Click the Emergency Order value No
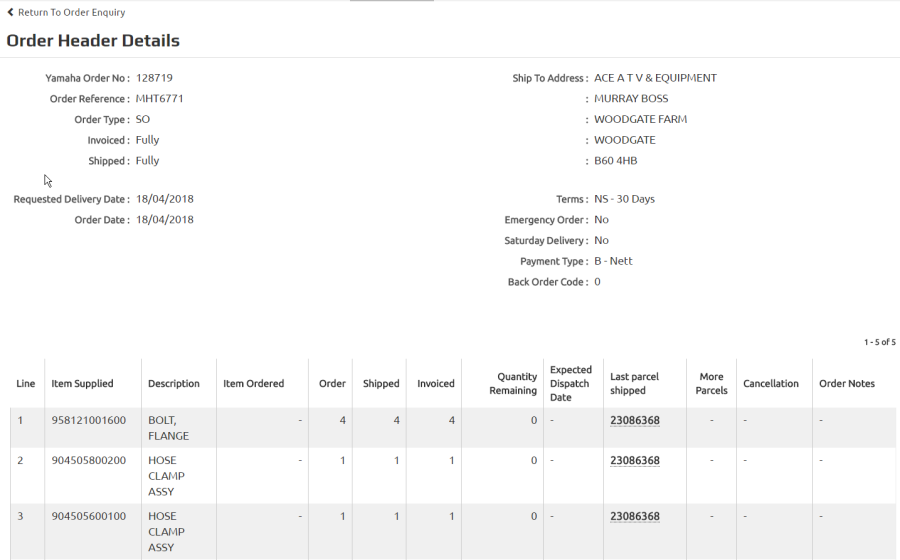The image size is (900, 560). click(x=602, y=220)
